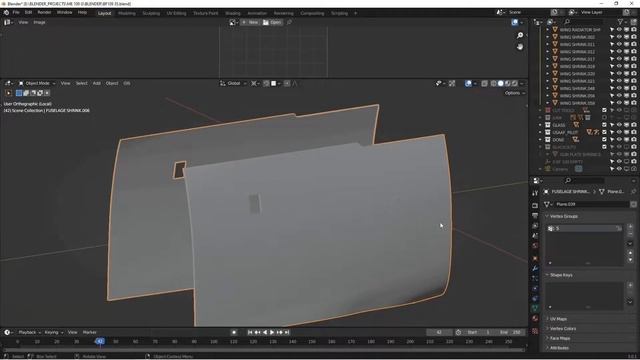Screen dimensions: 640x360
Task: Choose the new-selection mode icon
Action: pyautogui.click(x=19, y=93)
